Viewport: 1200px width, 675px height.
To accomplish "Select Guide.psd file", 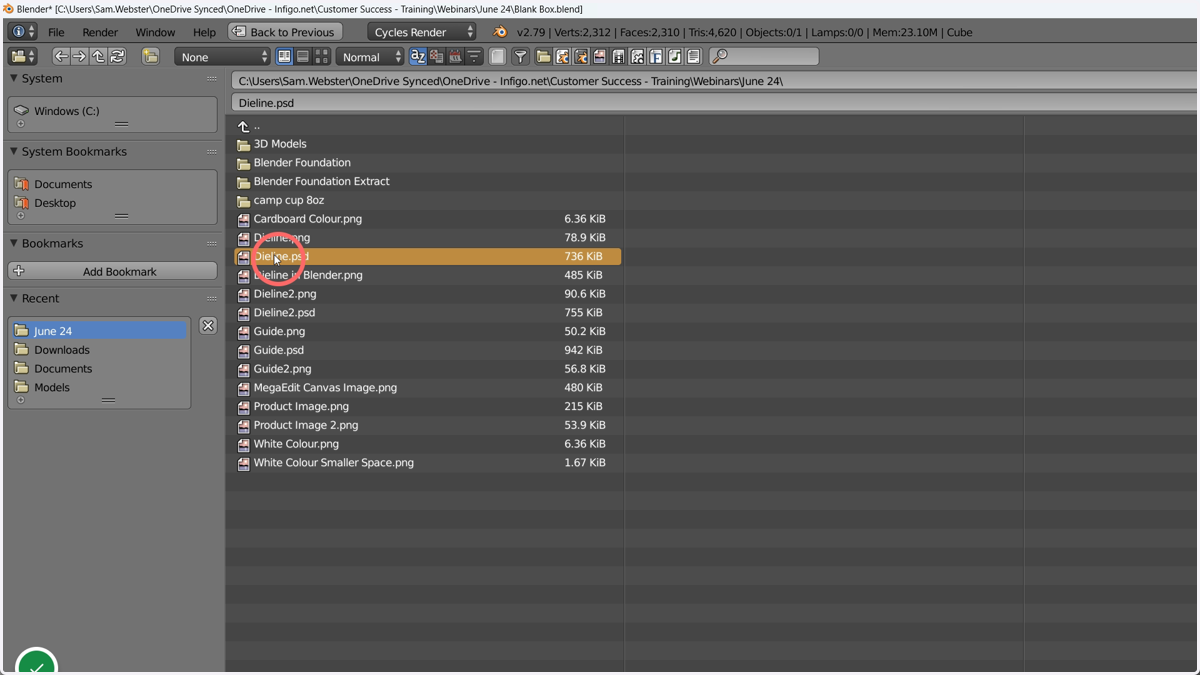I will coord(428,350).
